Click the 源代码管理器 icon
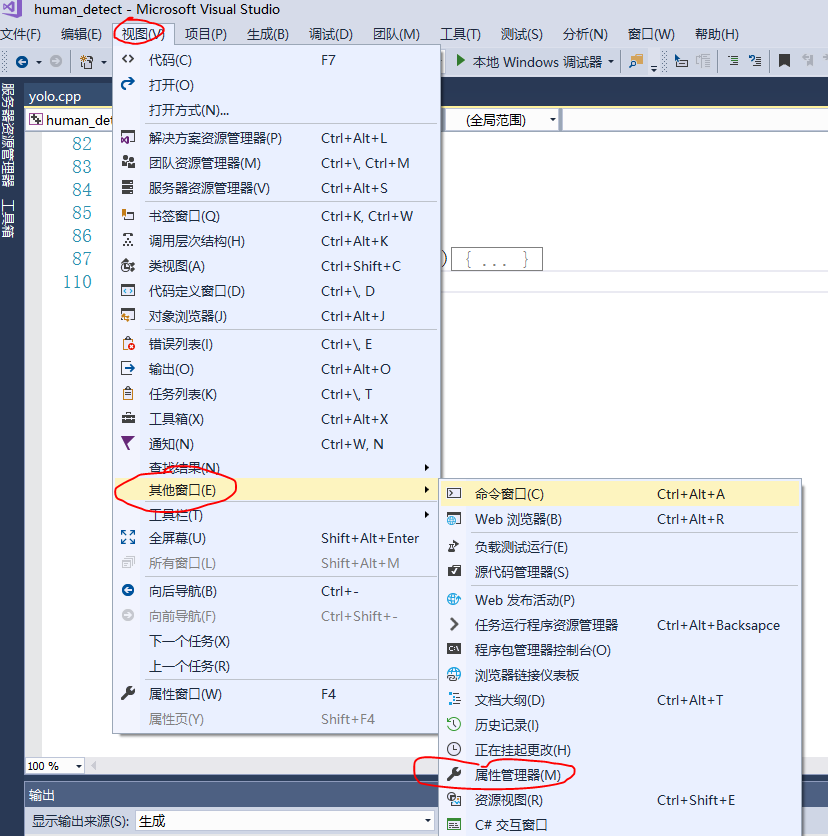 click(454, 572)
